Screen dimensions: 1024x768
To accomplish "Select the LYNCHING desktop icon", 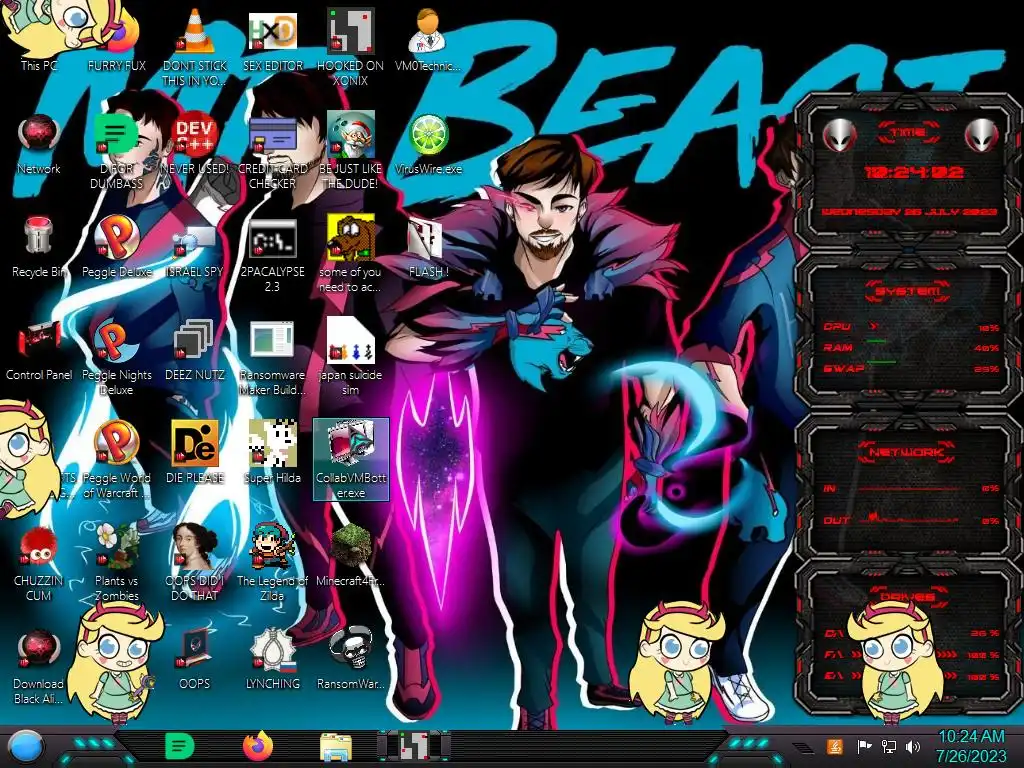I will coord(273,660).
